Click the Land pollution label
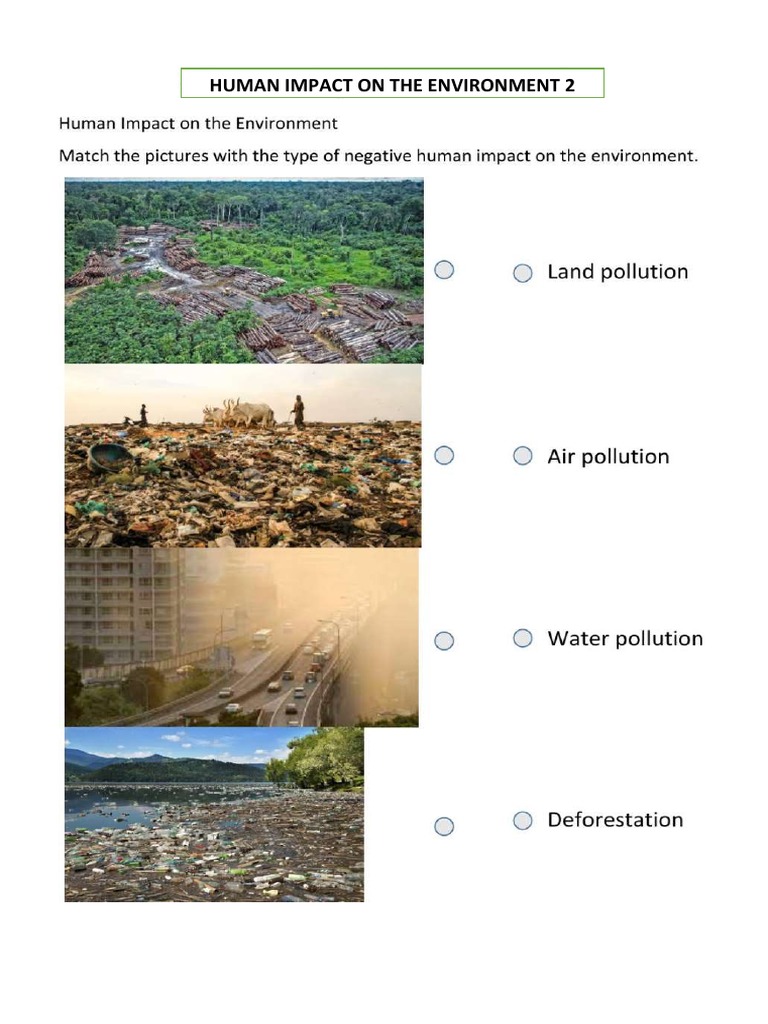This screenshot has height=1024, width=768. [617, 272]
